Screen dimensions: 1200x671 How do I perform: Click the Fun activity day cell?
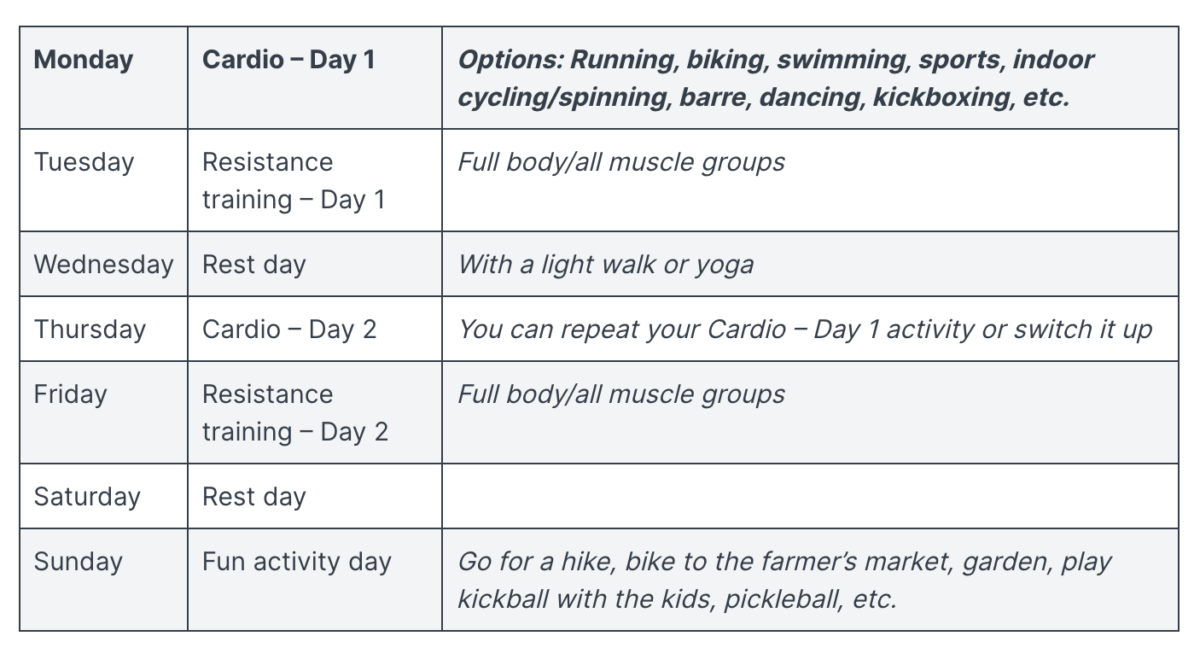tap(315, 579)
